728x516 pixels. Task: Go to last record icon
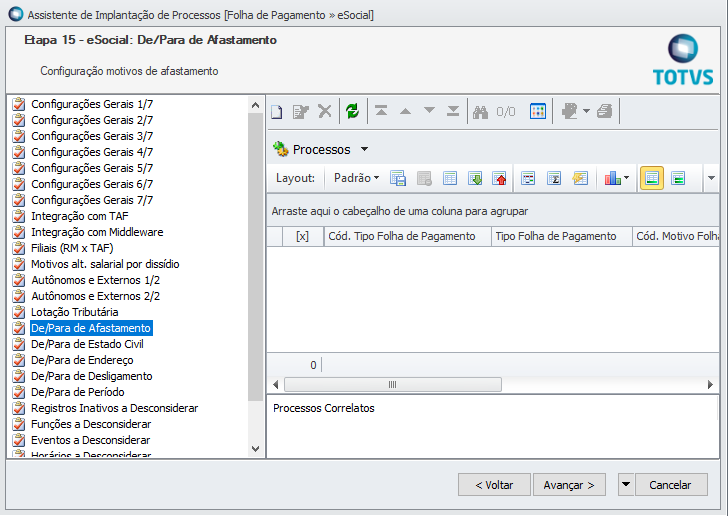[x=453, y=111]
